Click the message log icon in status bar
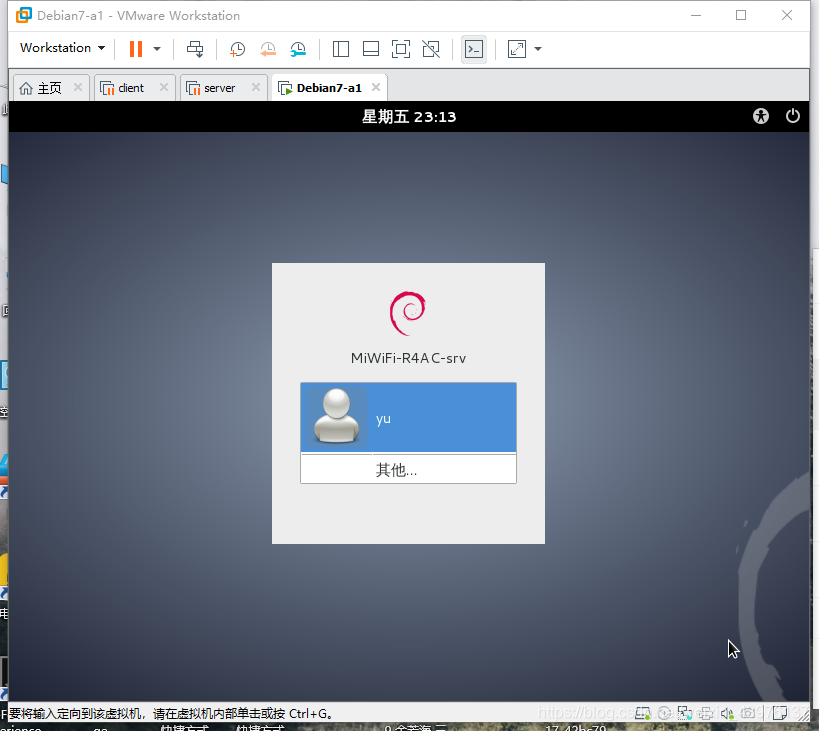The height and width of the screenshot is (731, 819). coord(780,713)
